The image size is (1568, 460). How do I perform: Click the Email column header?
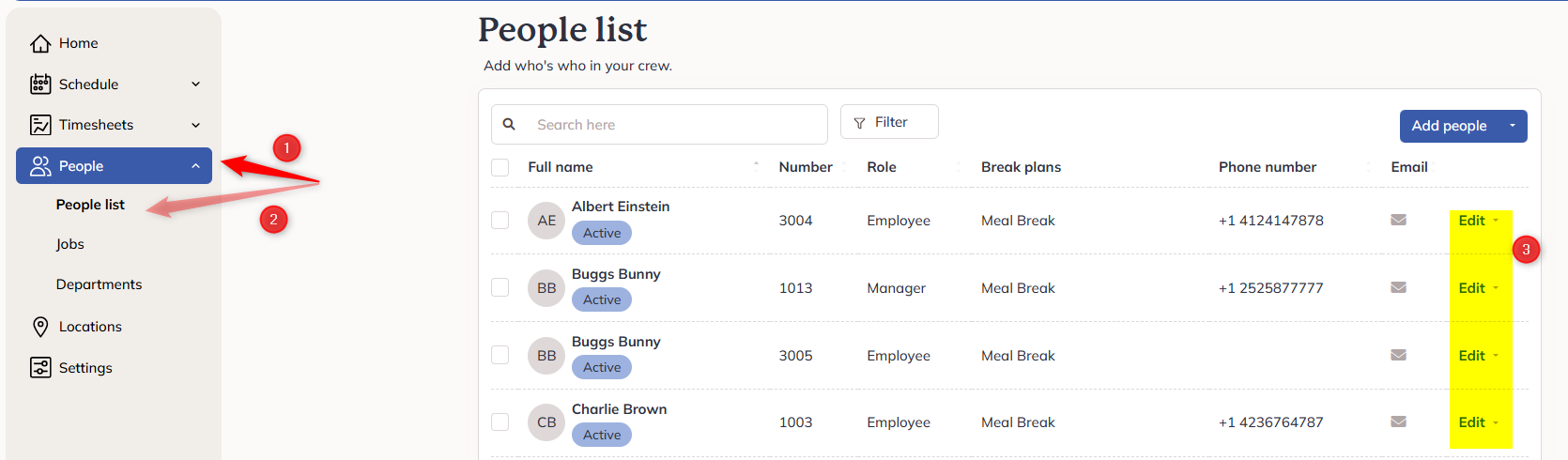1409,167
